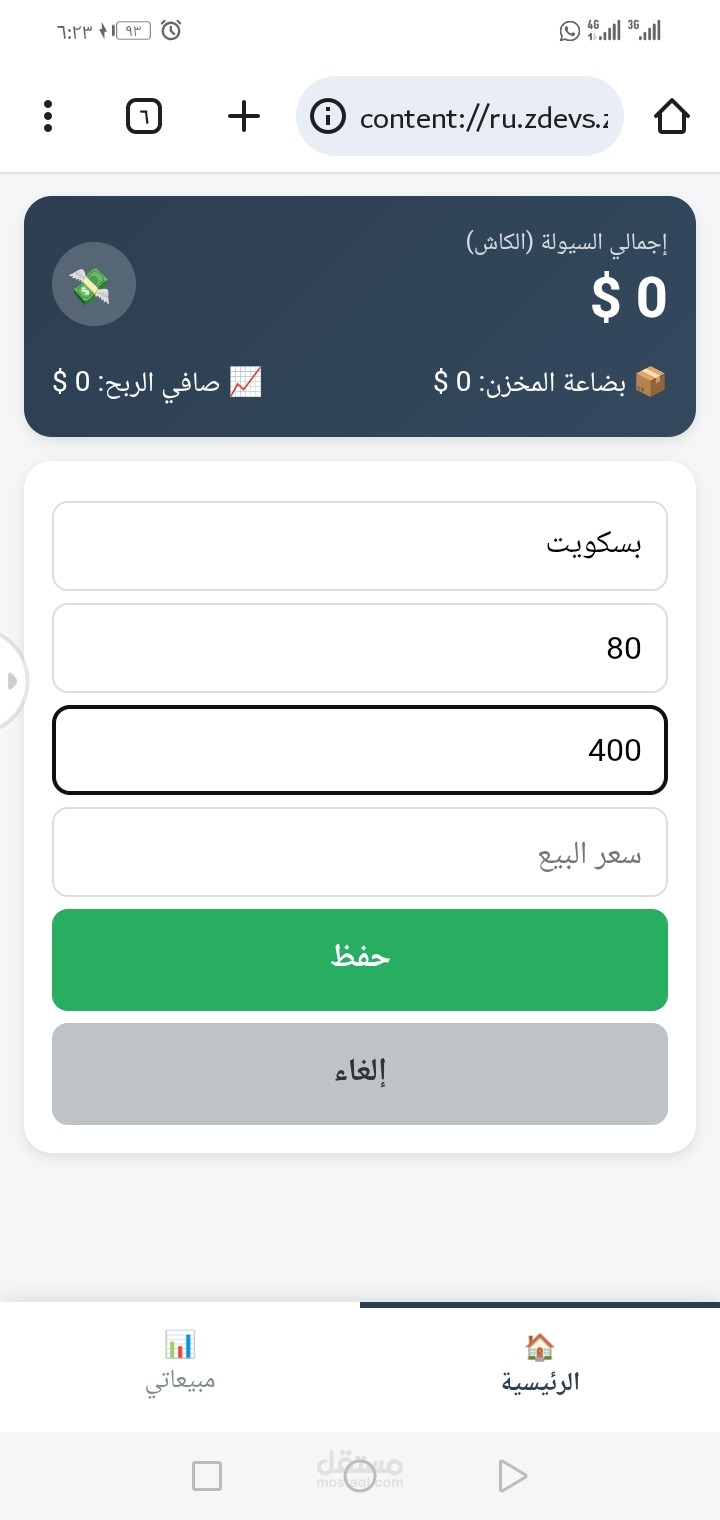Open the tab switcher showing ٦ tabs
The height and width of the screenshot is (1520, 720).
(x=144, y=117)
